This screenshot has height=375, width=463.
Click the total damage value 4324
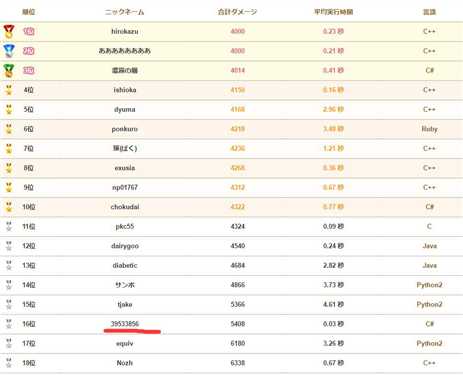pos(238,226)
